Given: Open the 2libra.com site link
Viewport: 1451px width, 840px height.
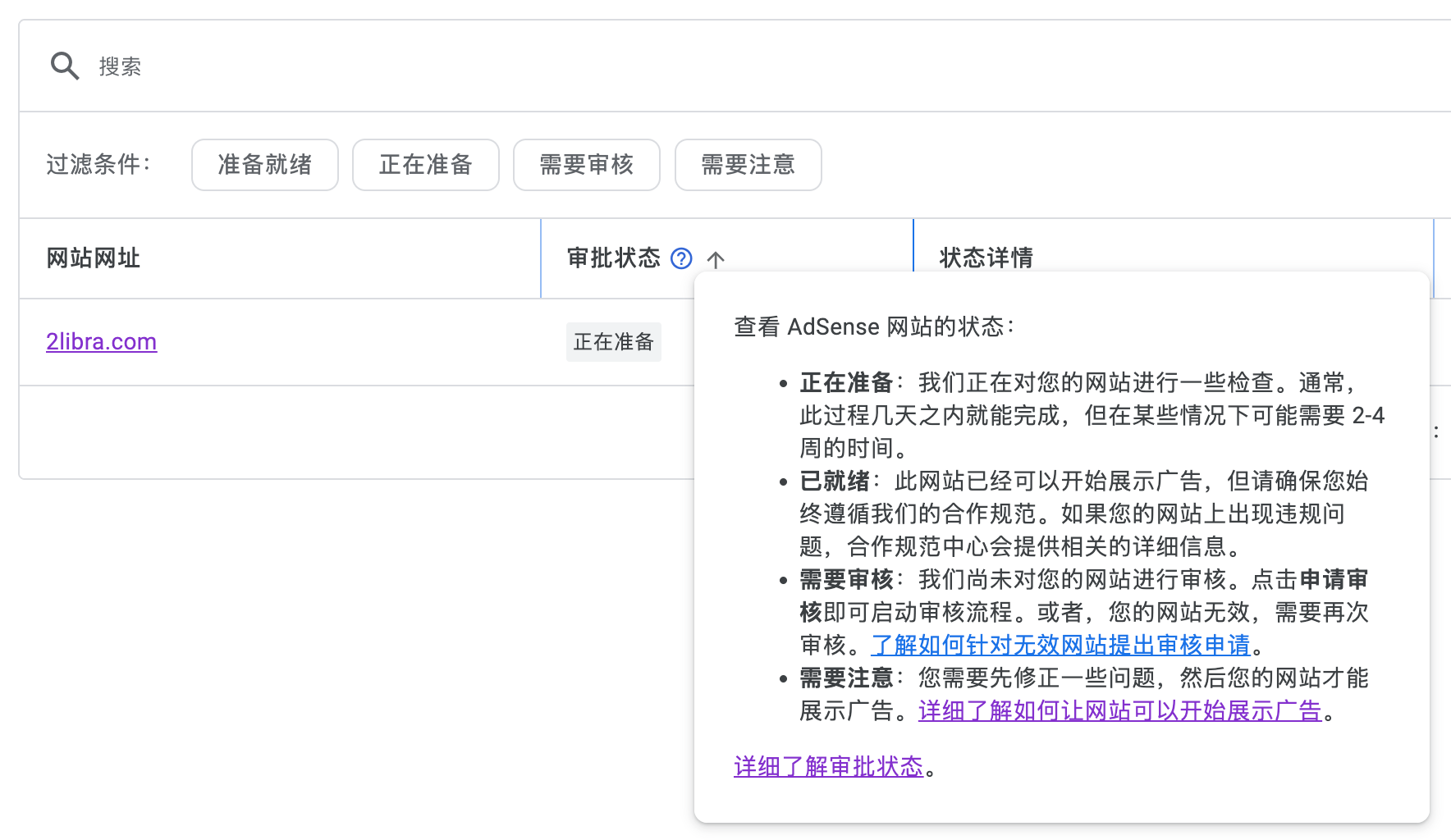Looking at the screenshot, I should click(x=101, y=341).
